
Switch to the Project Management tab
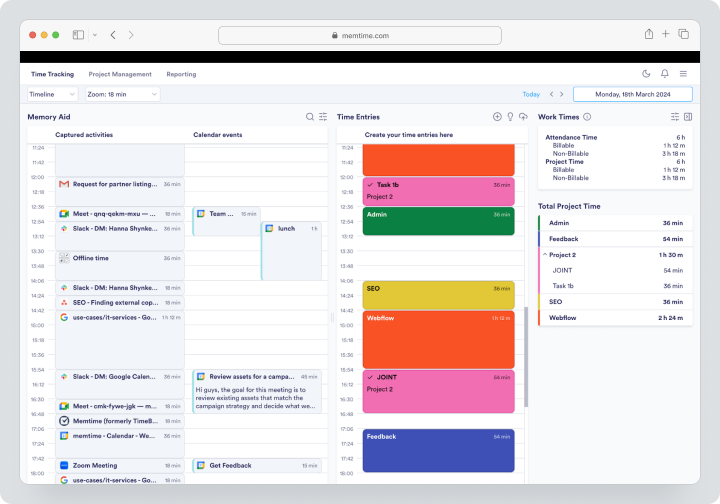pos(120,74)
